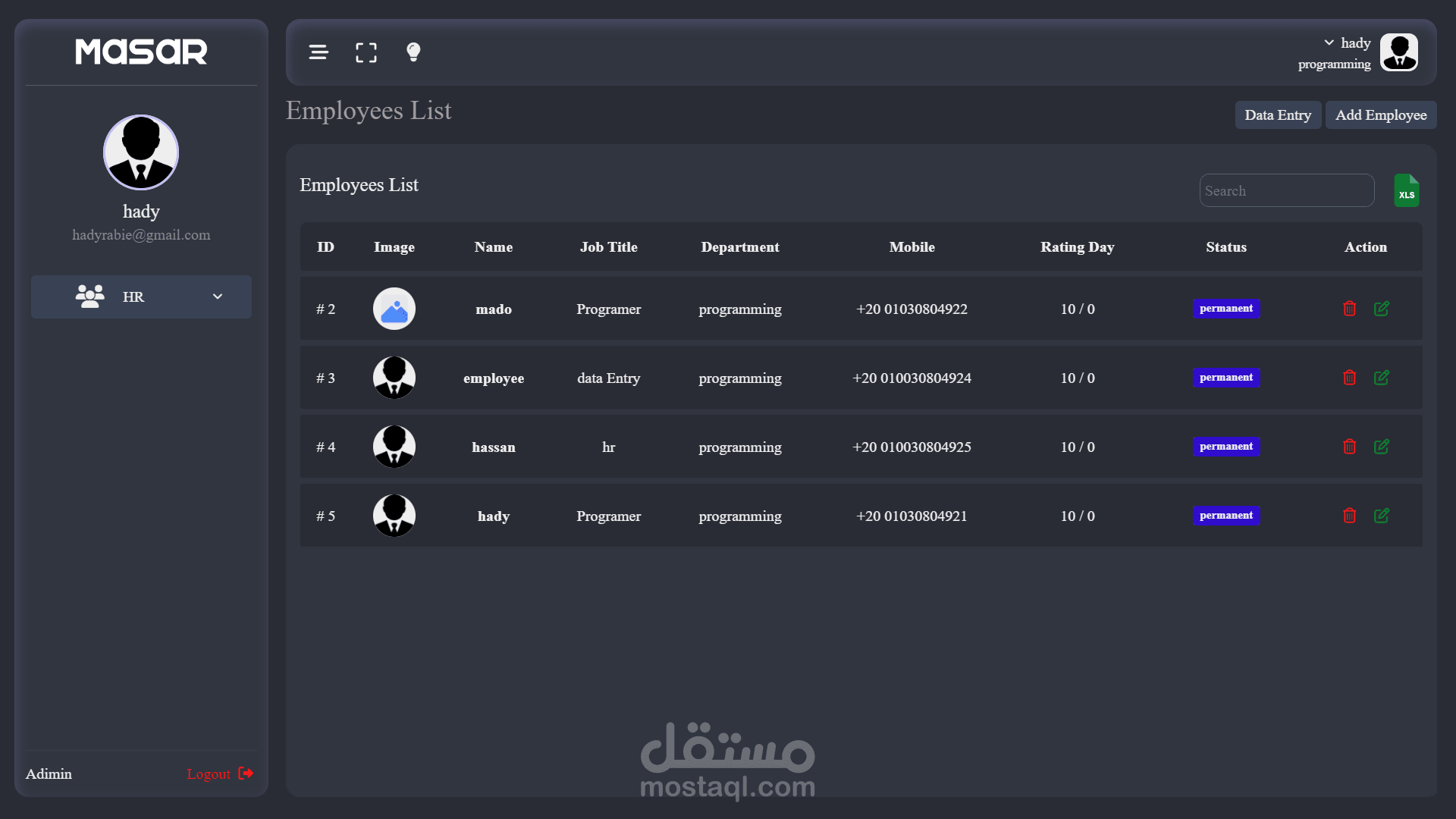Delete the employee row for hady

[1349, 516]
